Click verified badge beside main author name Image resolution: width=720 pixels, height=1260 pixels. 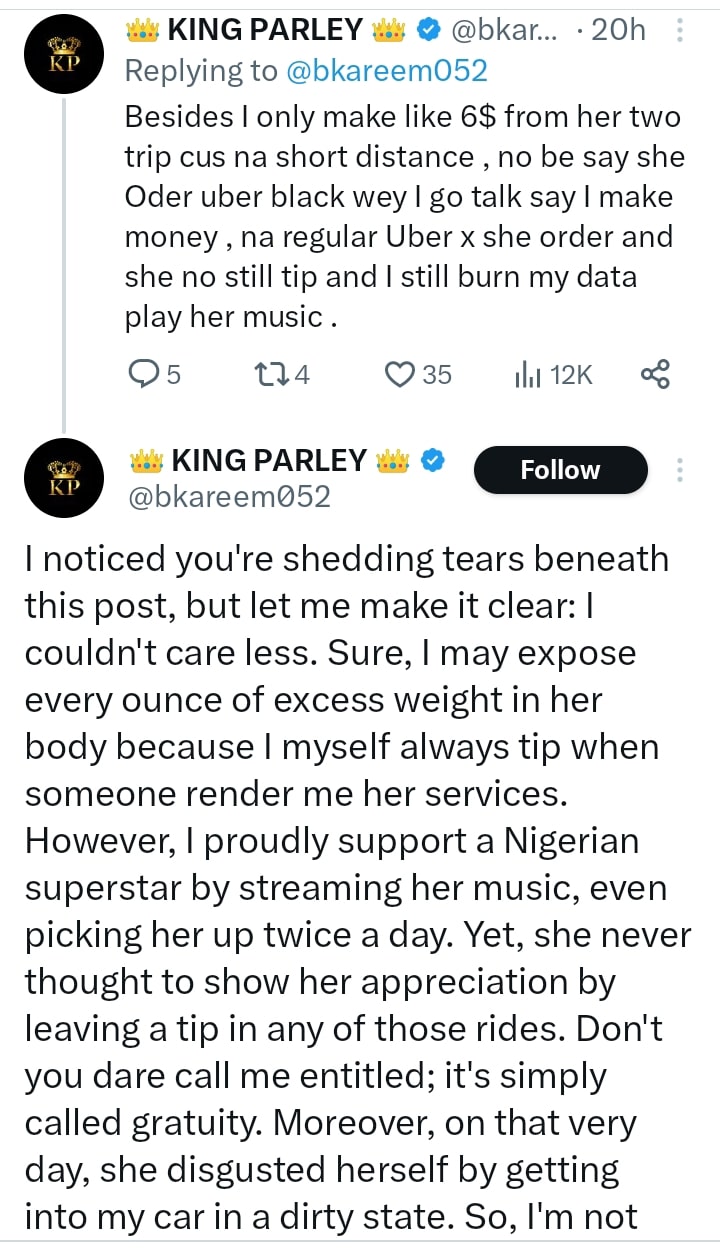pos(431,460)
